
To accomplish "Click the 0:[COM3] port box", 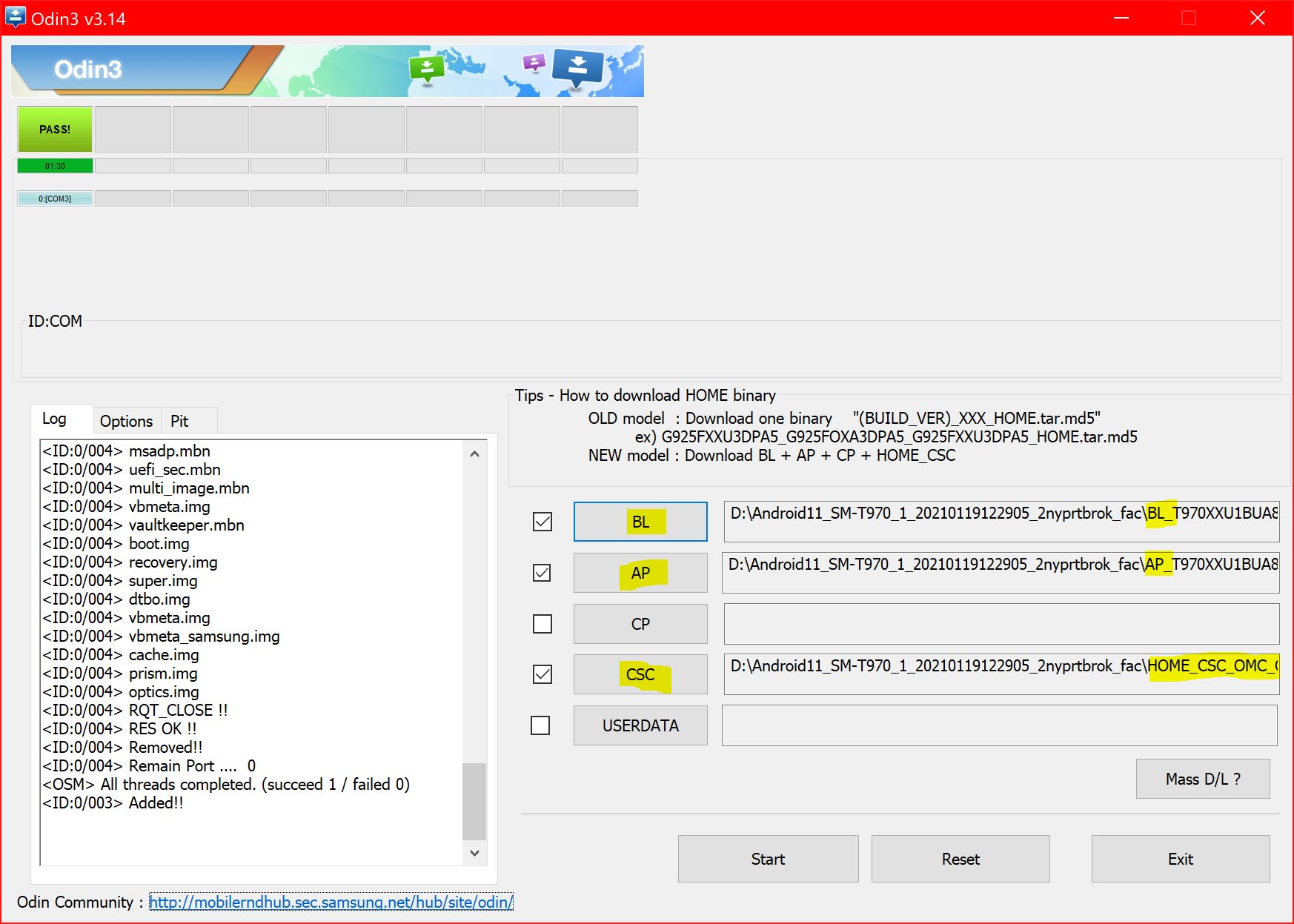I will point(55,199).
